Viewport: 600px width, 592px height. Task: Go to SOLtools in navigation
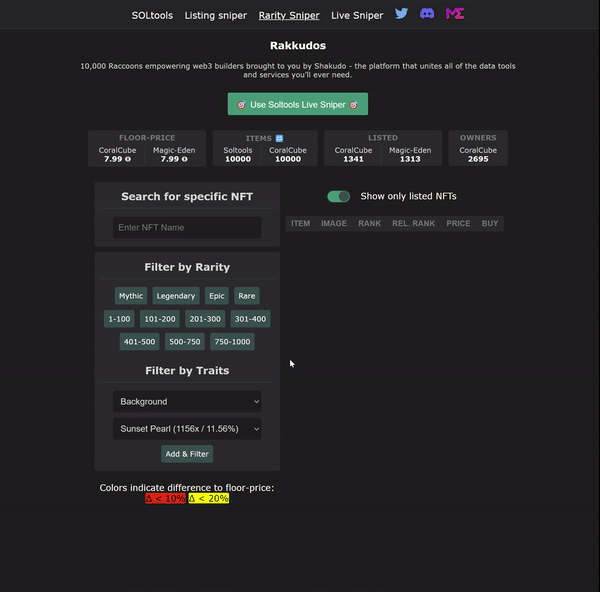(x=152, y=15)
